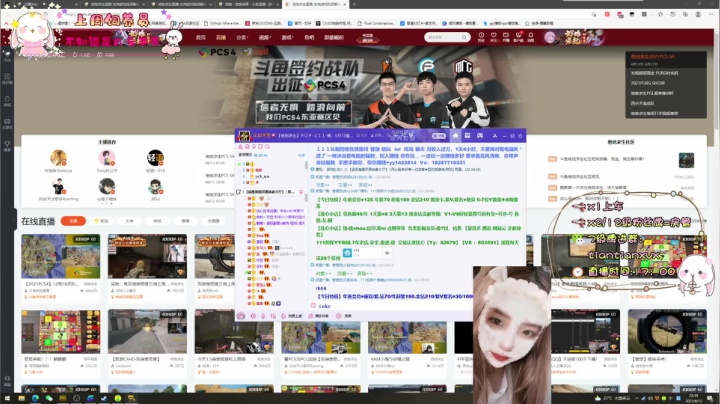720x404 pixels.
Task: Open 2021PUBG SHOW in banner side list
Action: [x=647, y=83]
